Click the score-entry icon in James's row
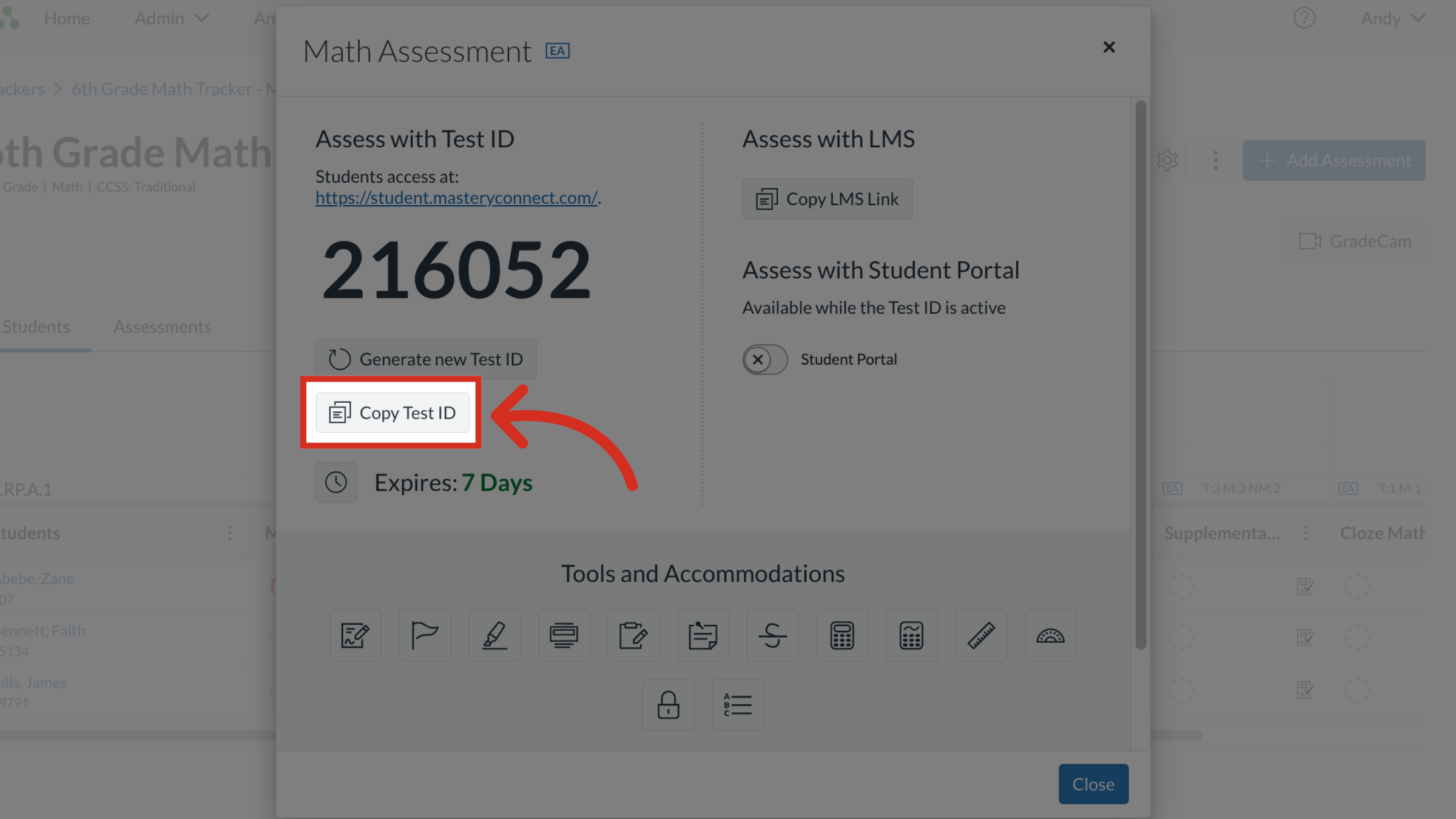The image size is (1456, 819). (1305, 689)
